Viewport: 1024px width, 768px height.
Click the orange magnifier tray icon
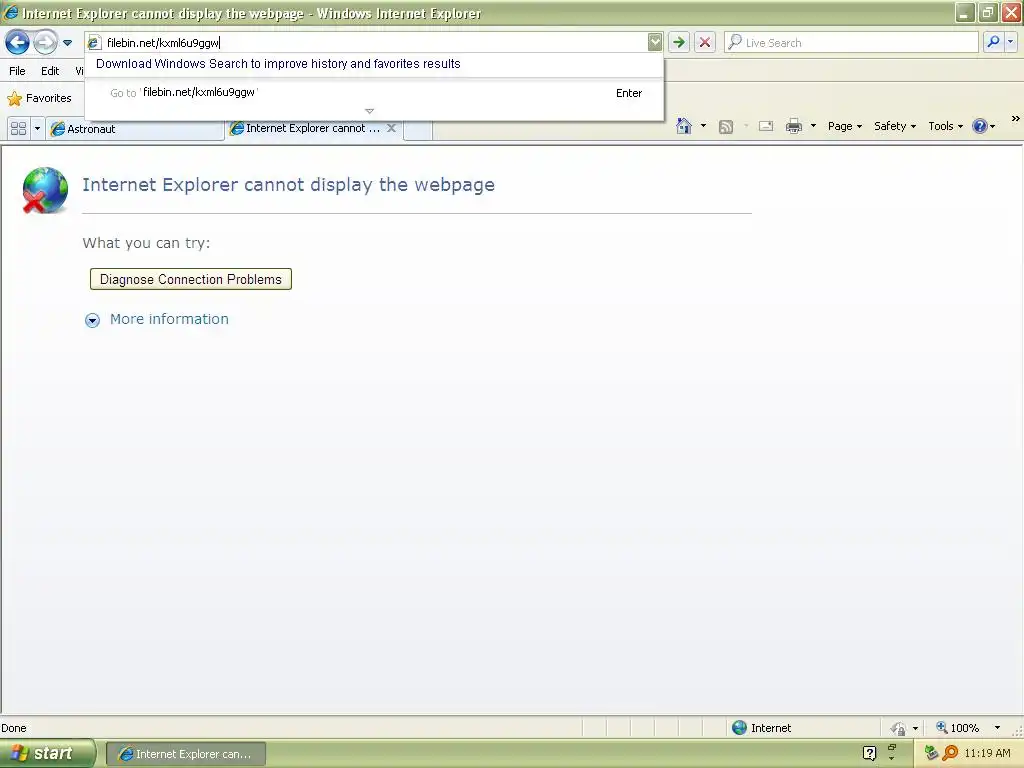pos(950,753)
